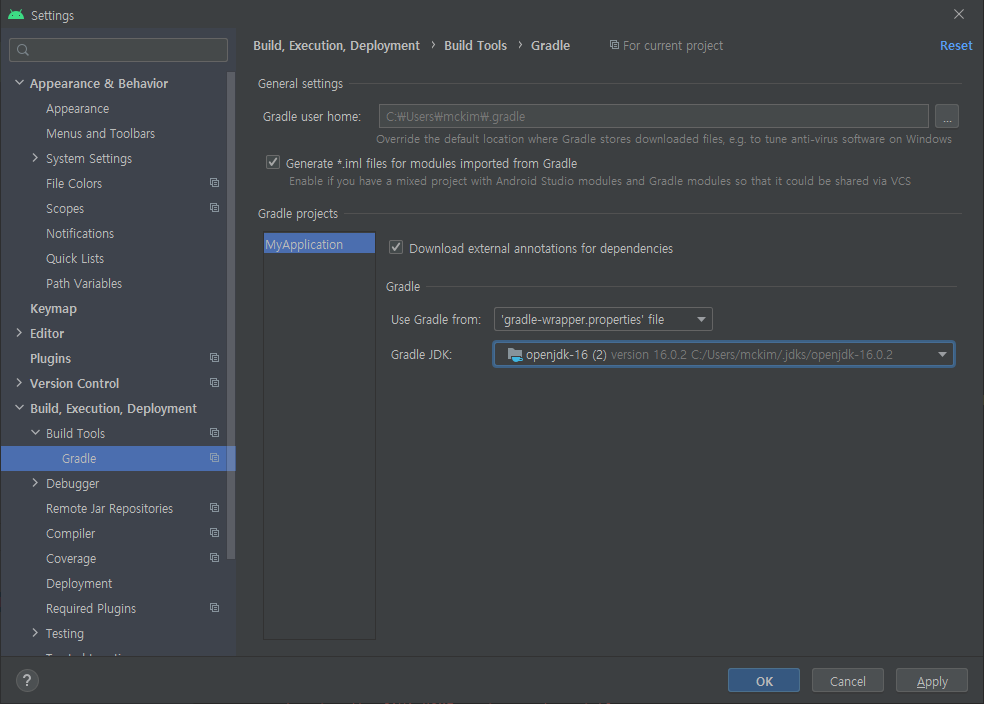Click the project-level icon beside Compiler
This screenshot has height=704, width=984.
215,533
